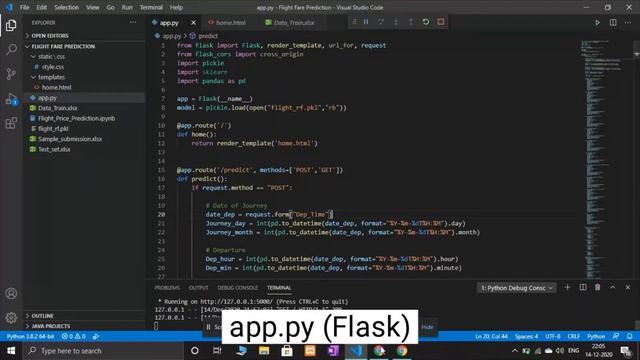Split the terminal panel
640x360 pixels.
coord(583,287)
